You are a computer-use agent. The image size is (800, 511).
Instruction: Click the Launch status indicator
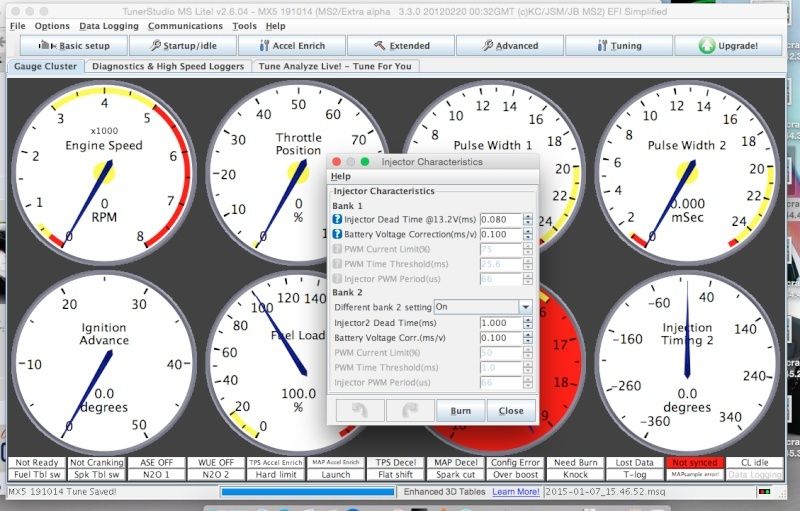336,474
